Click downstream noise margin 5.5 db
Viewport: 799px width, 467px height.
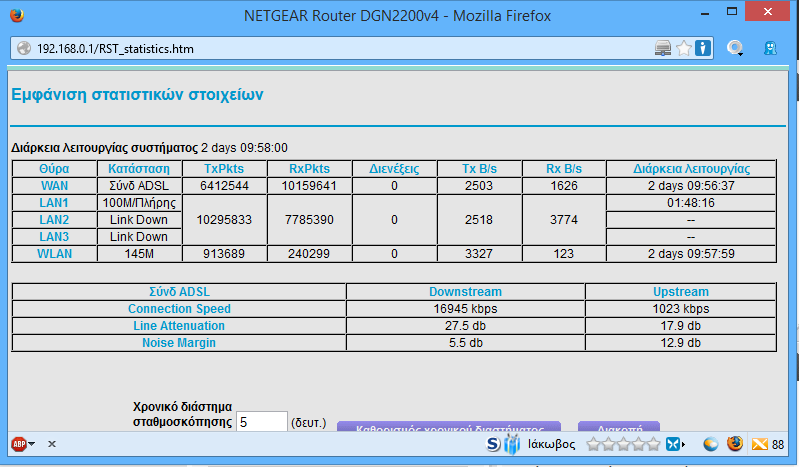pyautogui.click(x=465, y=343)
